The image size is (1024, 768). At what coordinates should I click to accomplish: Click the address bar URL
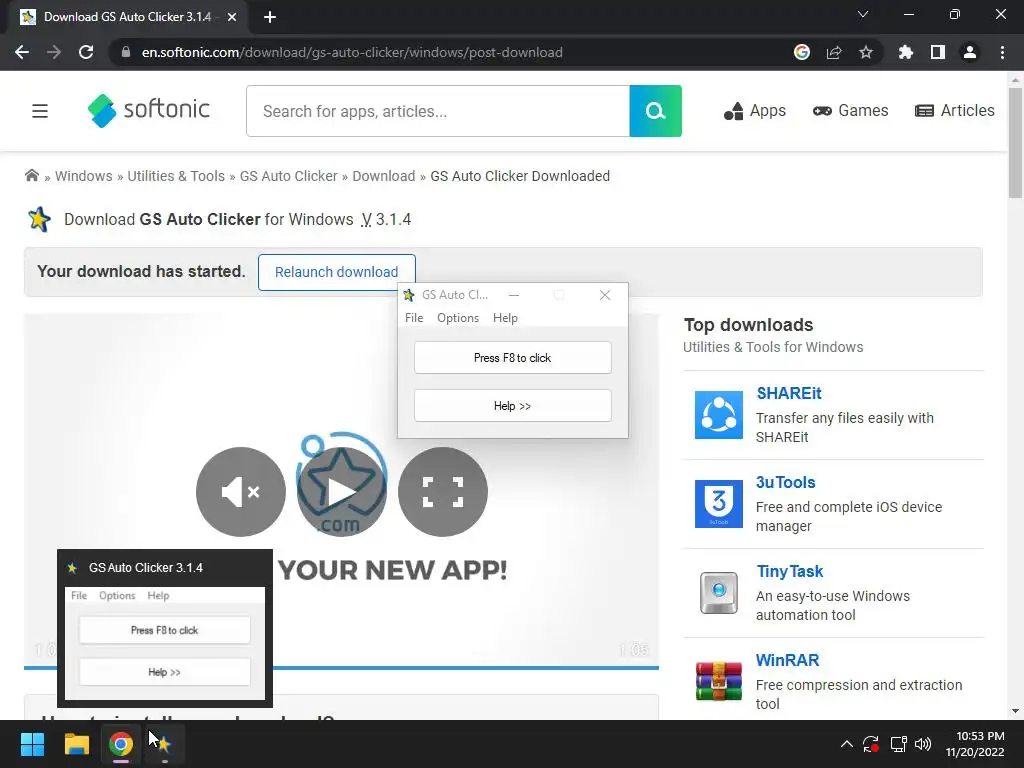pyautogui.click(x=352, y=52)
